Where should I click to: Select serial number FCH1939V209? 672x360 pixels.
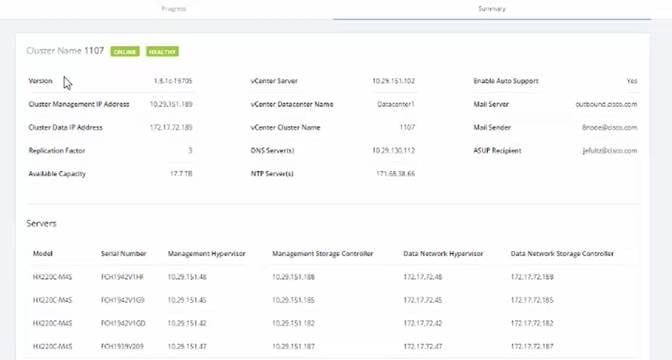pos(123,346)
